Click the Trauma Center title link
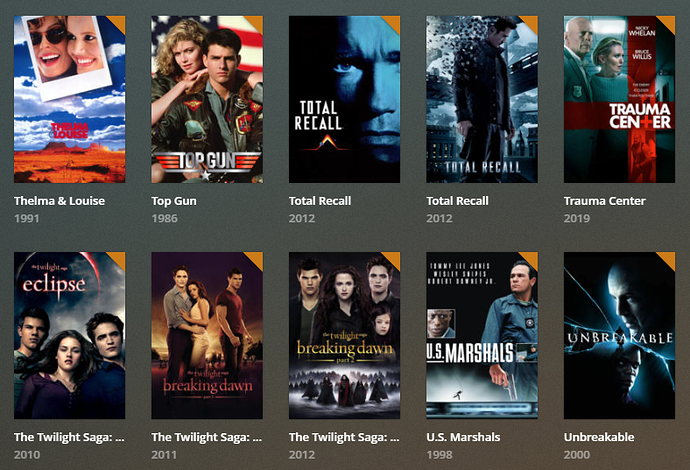Screen dimensions: 690x470 (x=605, y=201)
